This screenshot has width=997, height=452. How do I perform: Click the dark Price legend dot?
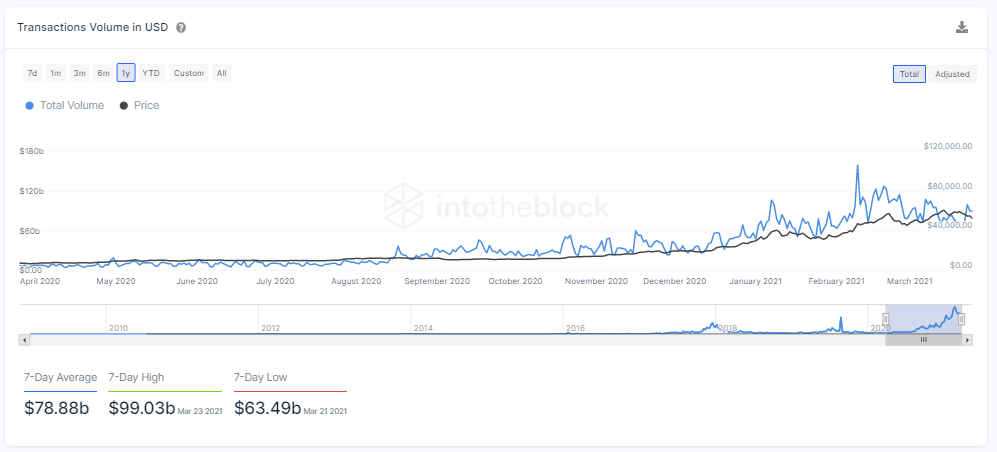tap(123, 106)
